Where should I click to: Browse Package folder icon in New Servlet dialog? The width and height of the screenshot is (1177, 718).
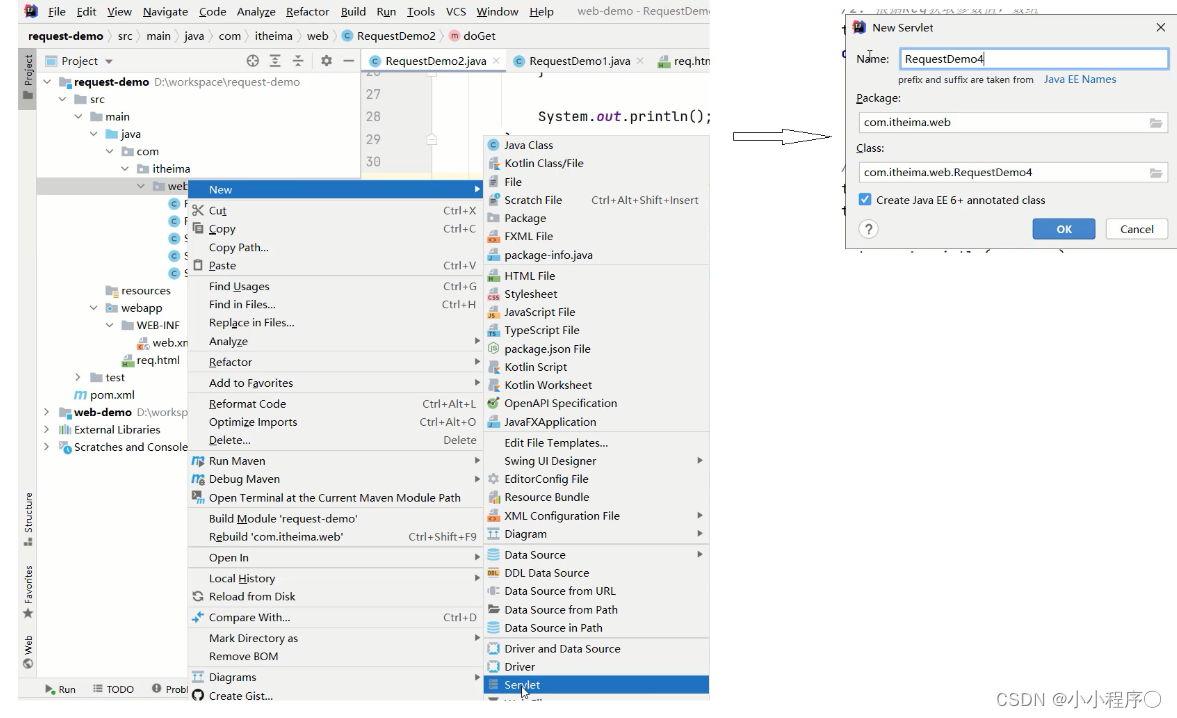click(1156, 122)
